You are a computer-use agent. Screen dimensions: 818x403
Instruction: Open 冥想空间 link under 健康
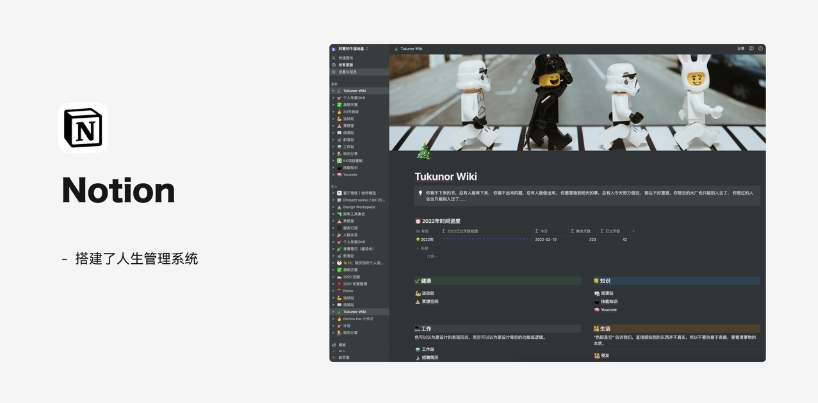tap(427, 301)
